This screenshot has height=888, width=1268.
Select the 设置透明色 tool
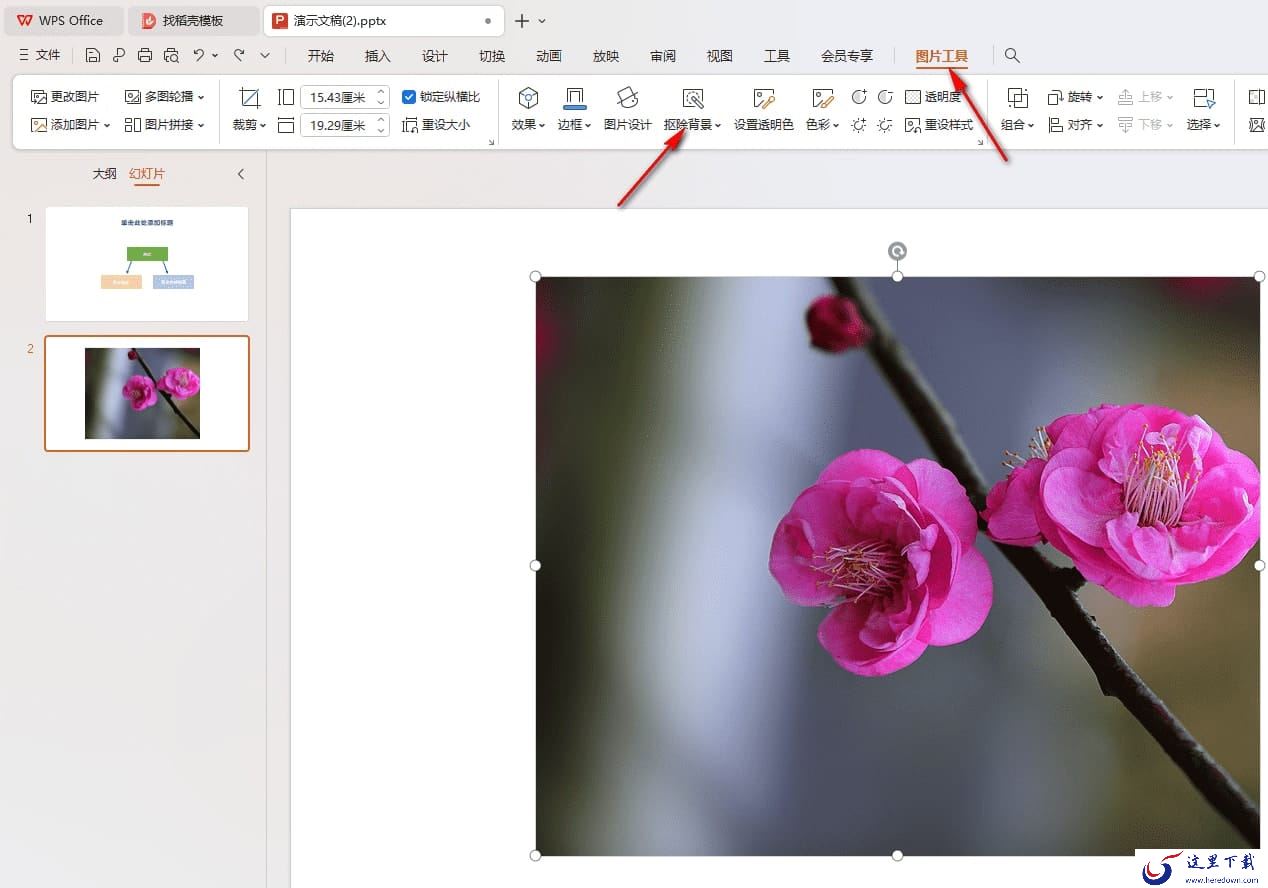click(764, 110)
